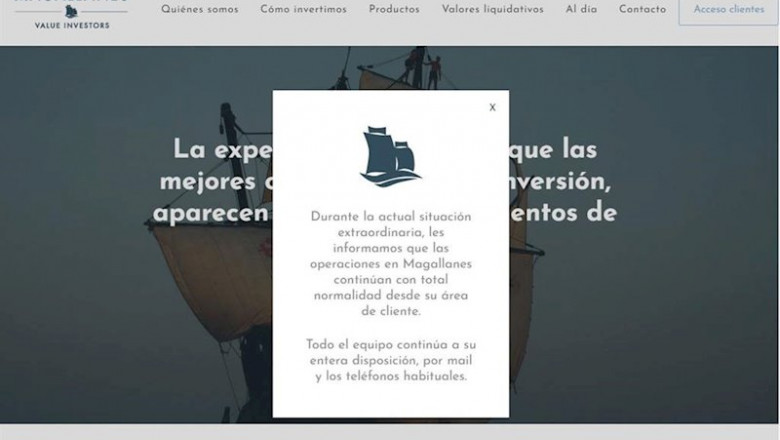Click the Value Investors logo in header
Viewport: 780px width, 440px height.
72,15
